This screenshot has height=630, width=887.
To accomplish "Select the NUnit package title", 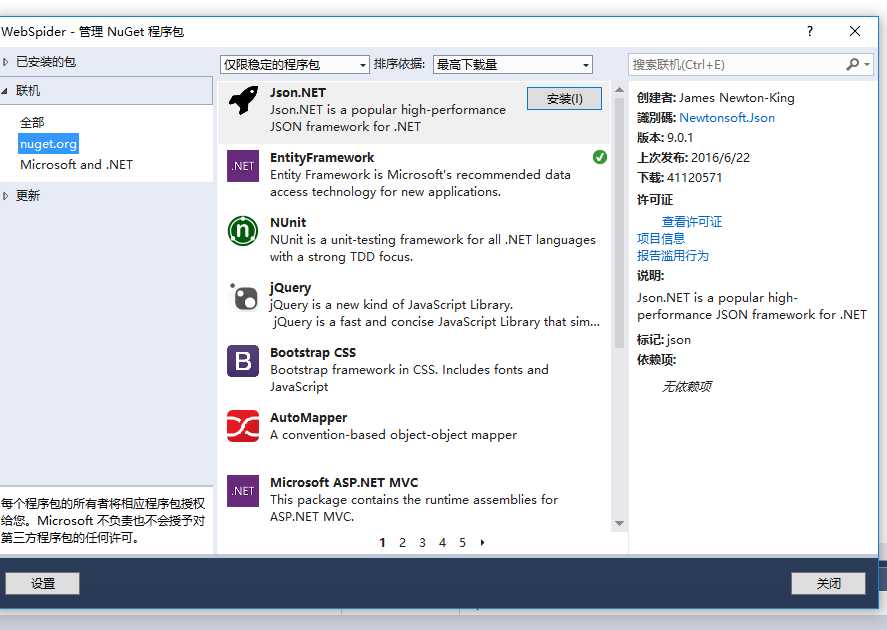I will pos(288,222).
